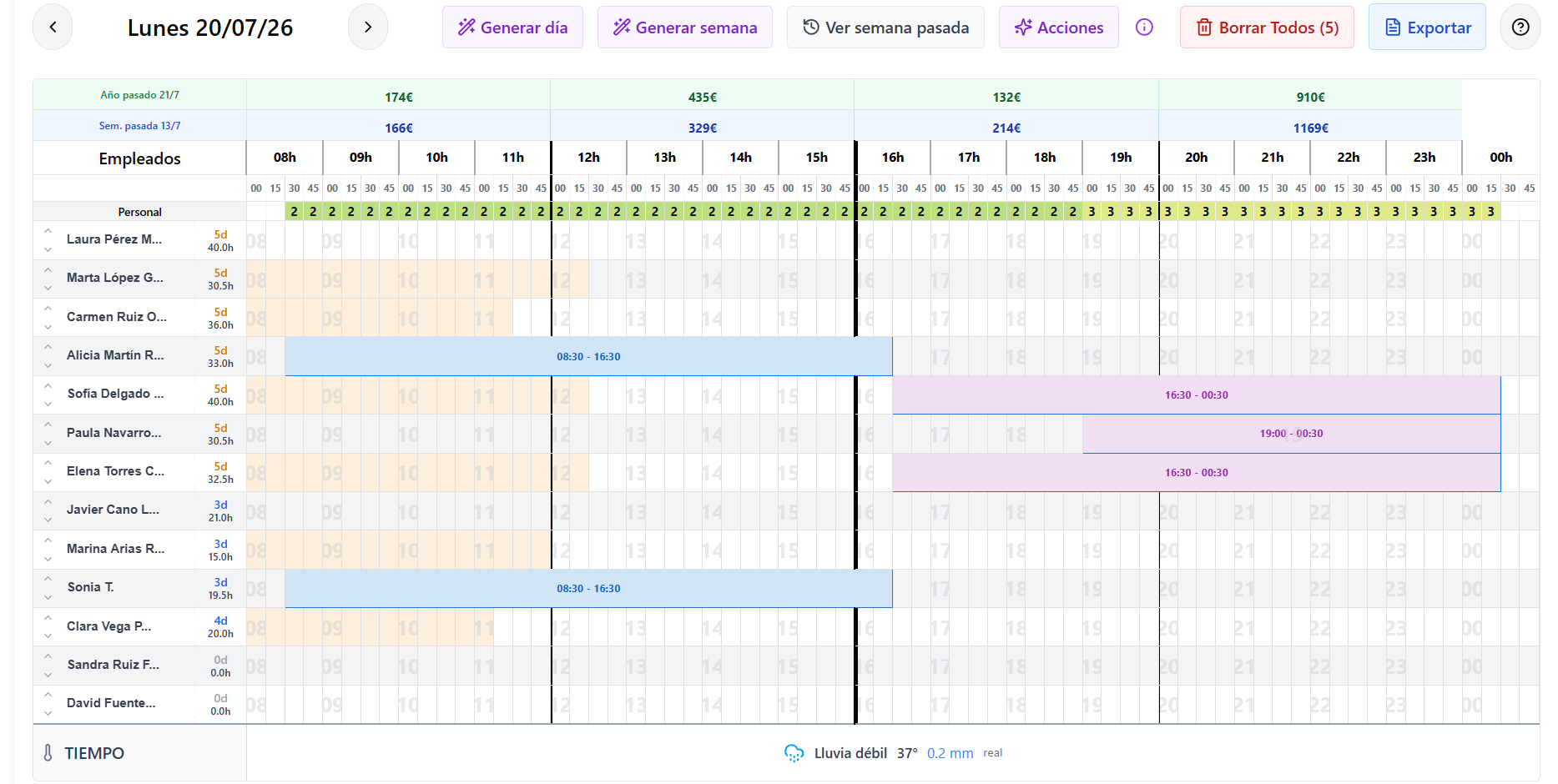1558x784 pixels.
Task: Click the Lluvia débil weather text
Action: click(850, 753)
